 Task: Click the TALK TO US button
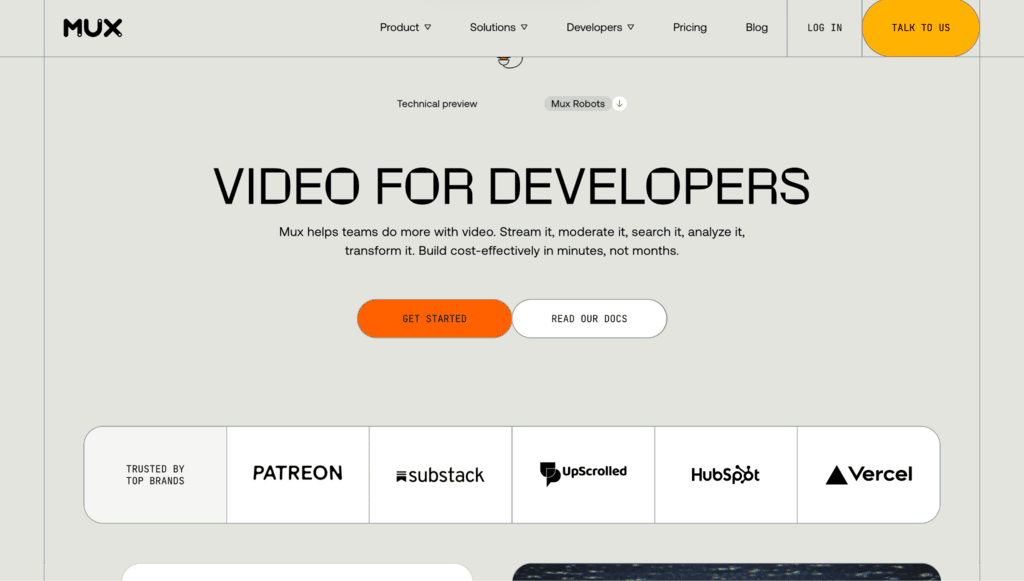coord(921,28)
